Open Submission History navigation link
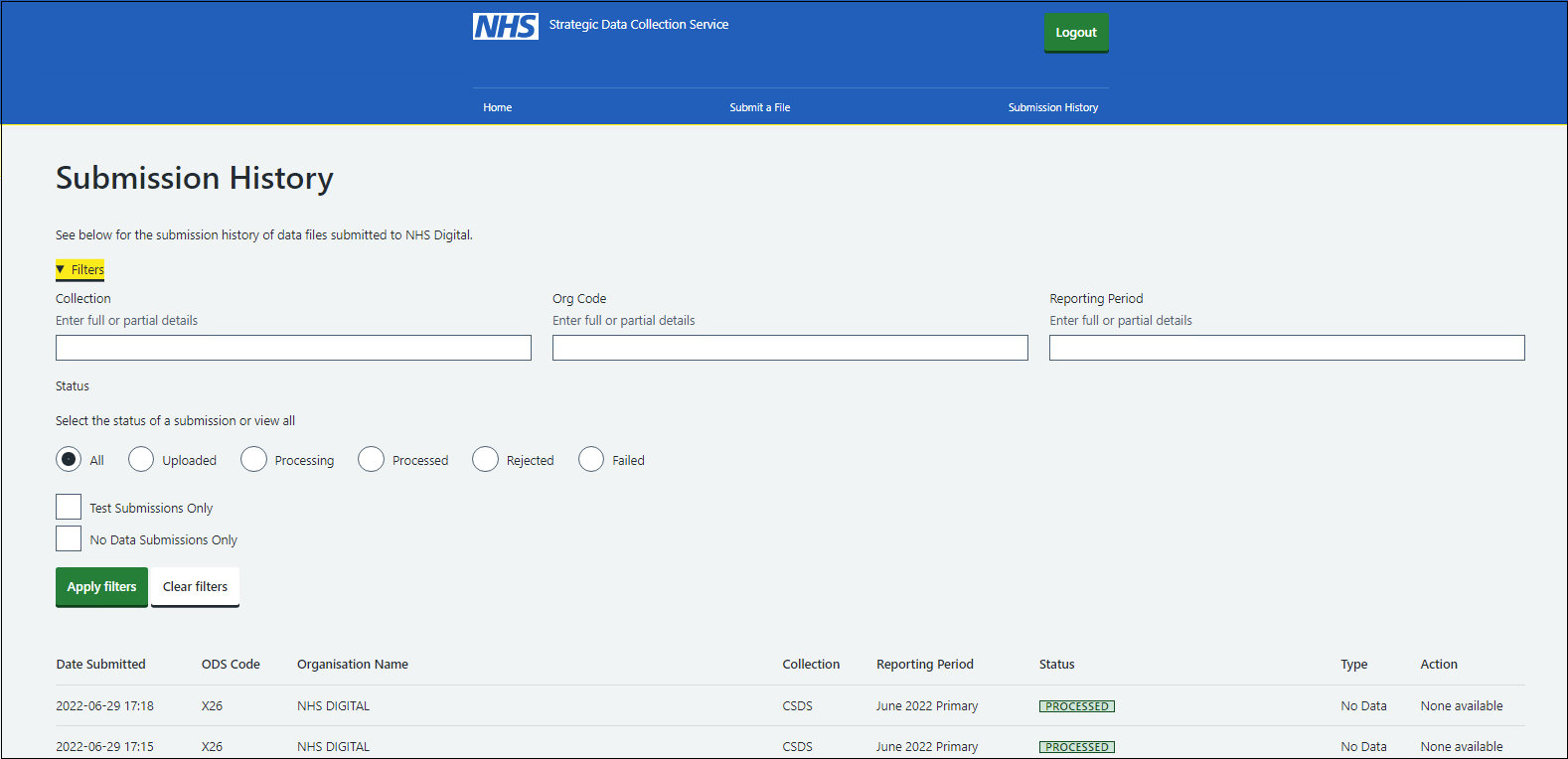The height and width of the screenshot is (759, 1568). pos(1053,107)
